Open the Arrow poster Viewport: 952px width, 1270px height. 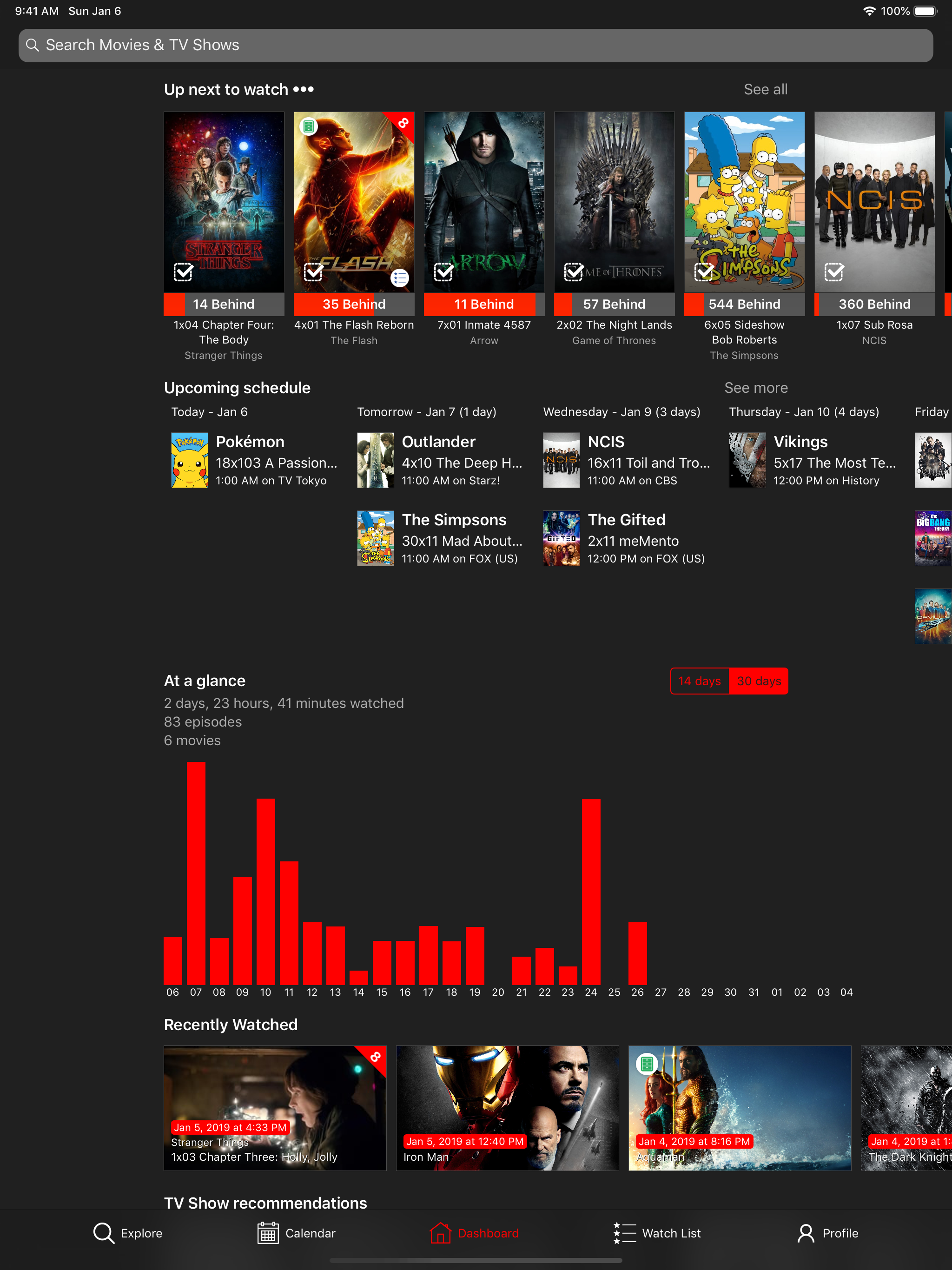tap(484, 202)
